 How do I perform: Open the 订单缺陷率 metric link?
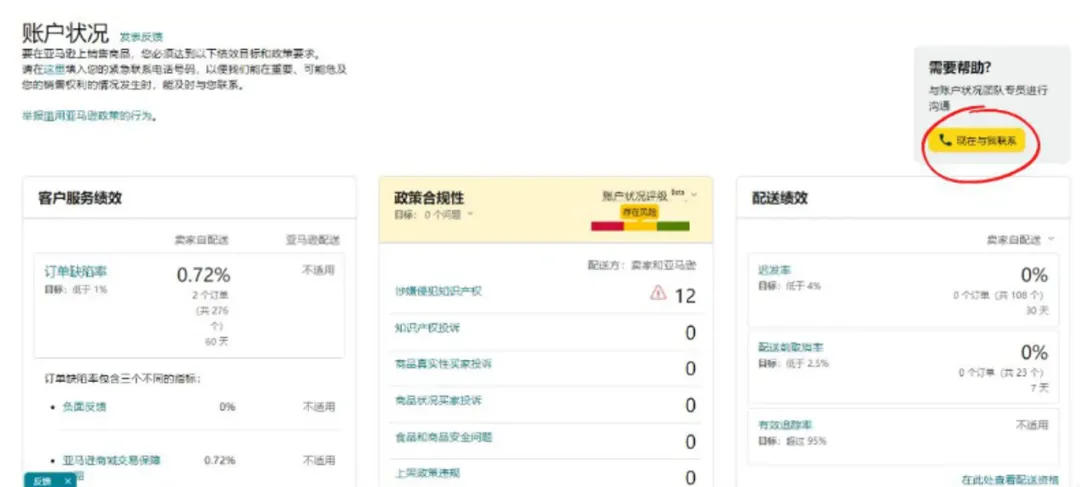[76, 272]
